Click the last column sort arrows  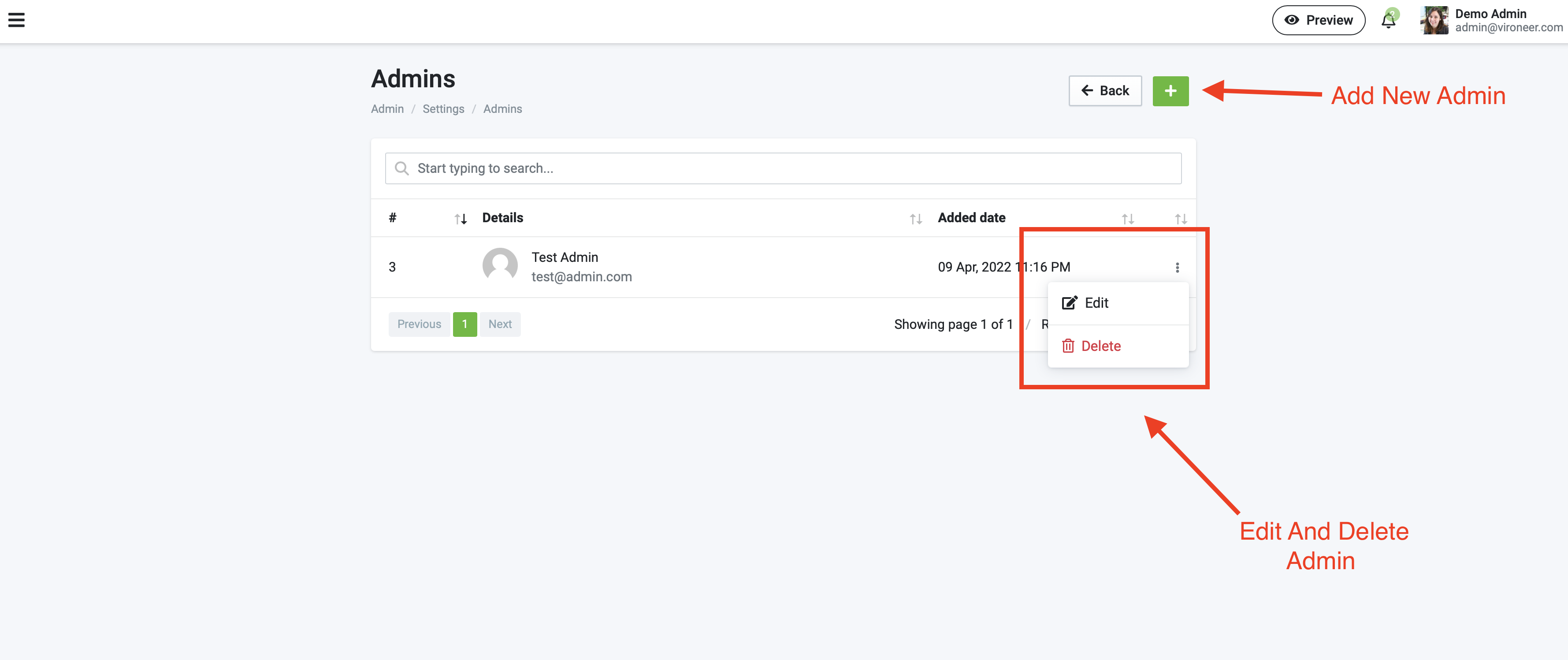[x=1180, y=219]
